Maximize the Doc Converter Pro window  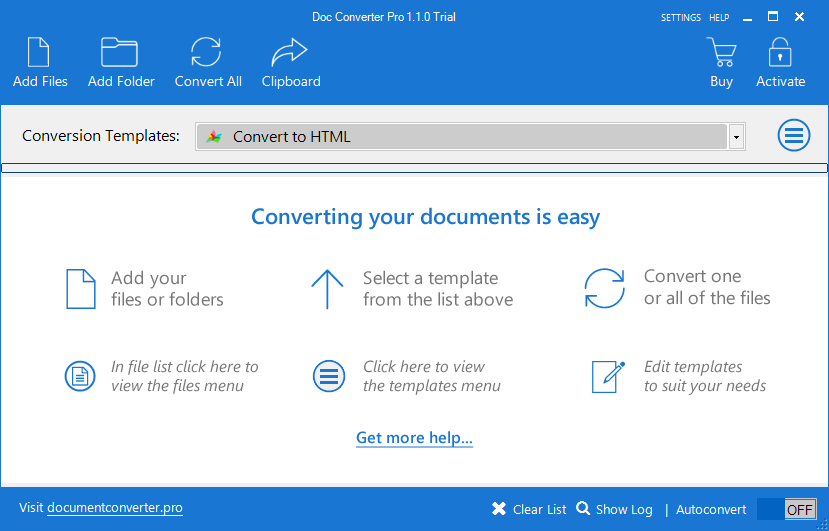pos(773,16)
